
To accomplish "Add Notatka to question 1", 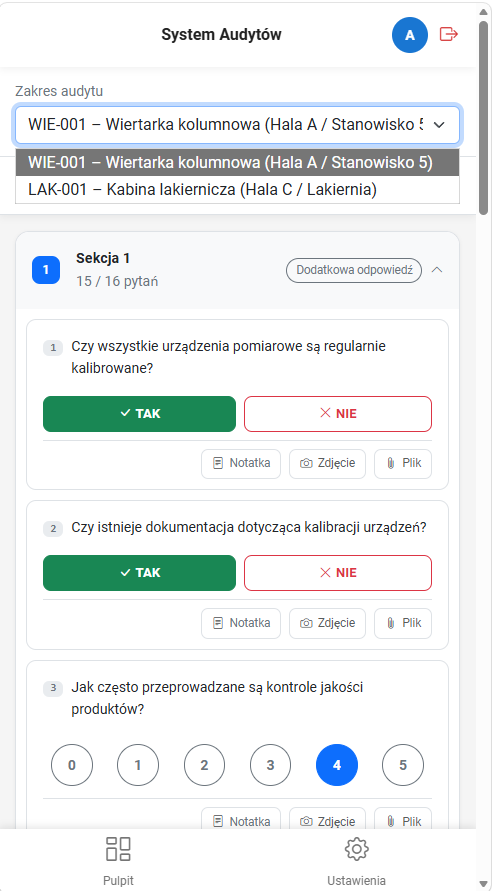I will (x=241, y=464).
